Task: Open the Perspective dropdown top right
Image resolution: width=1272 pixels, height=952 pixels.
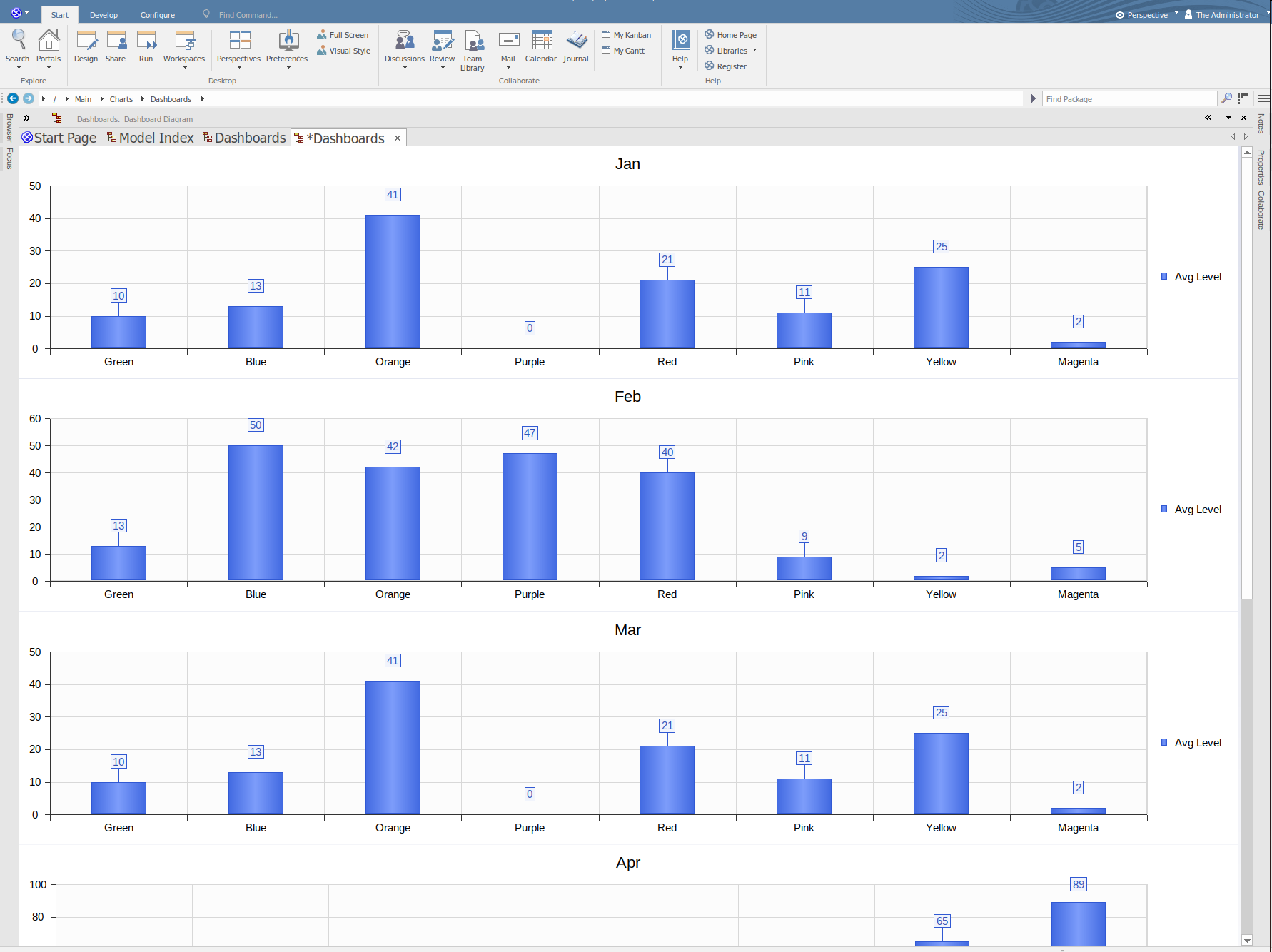Action: 1147,15
